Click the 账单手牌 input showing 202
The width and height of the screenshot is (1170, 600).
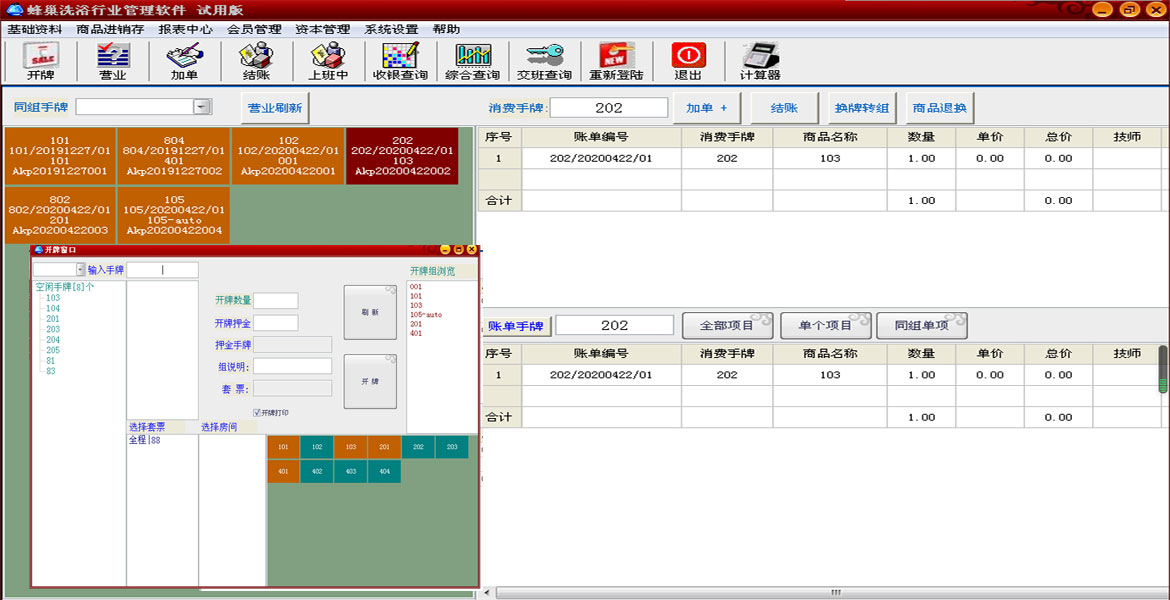[x=615, y=325]
